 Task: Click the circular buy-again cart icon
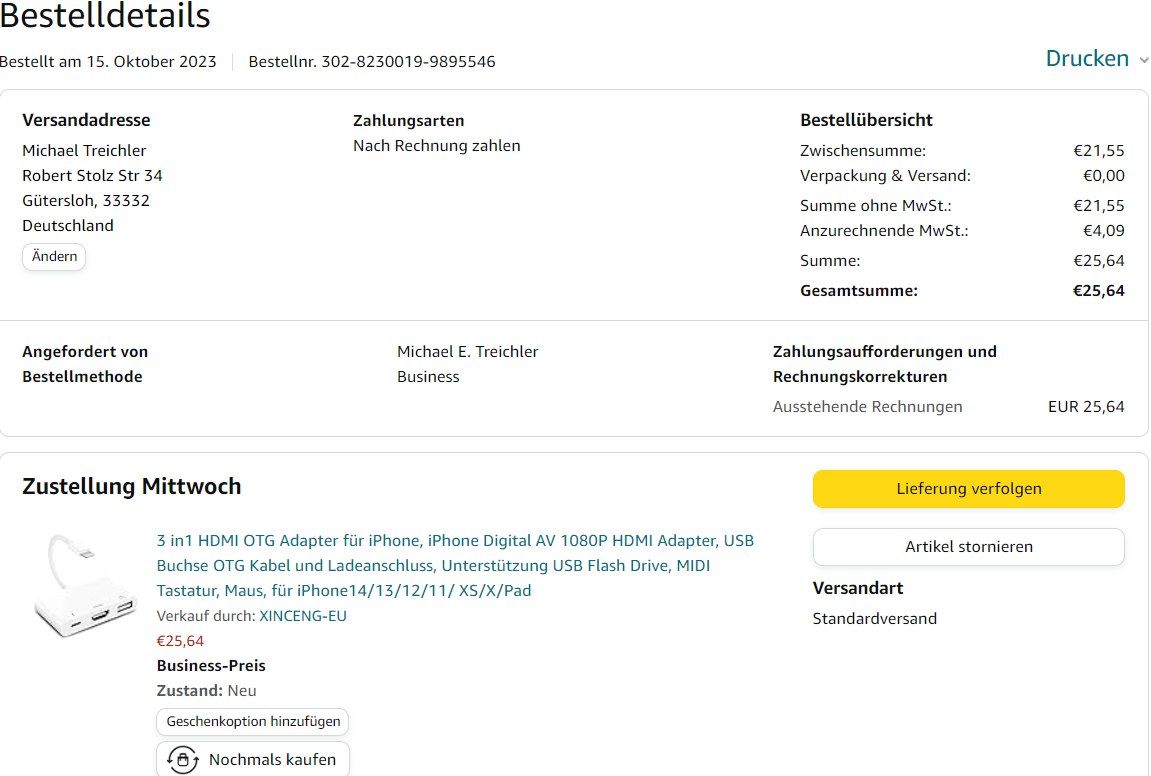click(182, 760)
